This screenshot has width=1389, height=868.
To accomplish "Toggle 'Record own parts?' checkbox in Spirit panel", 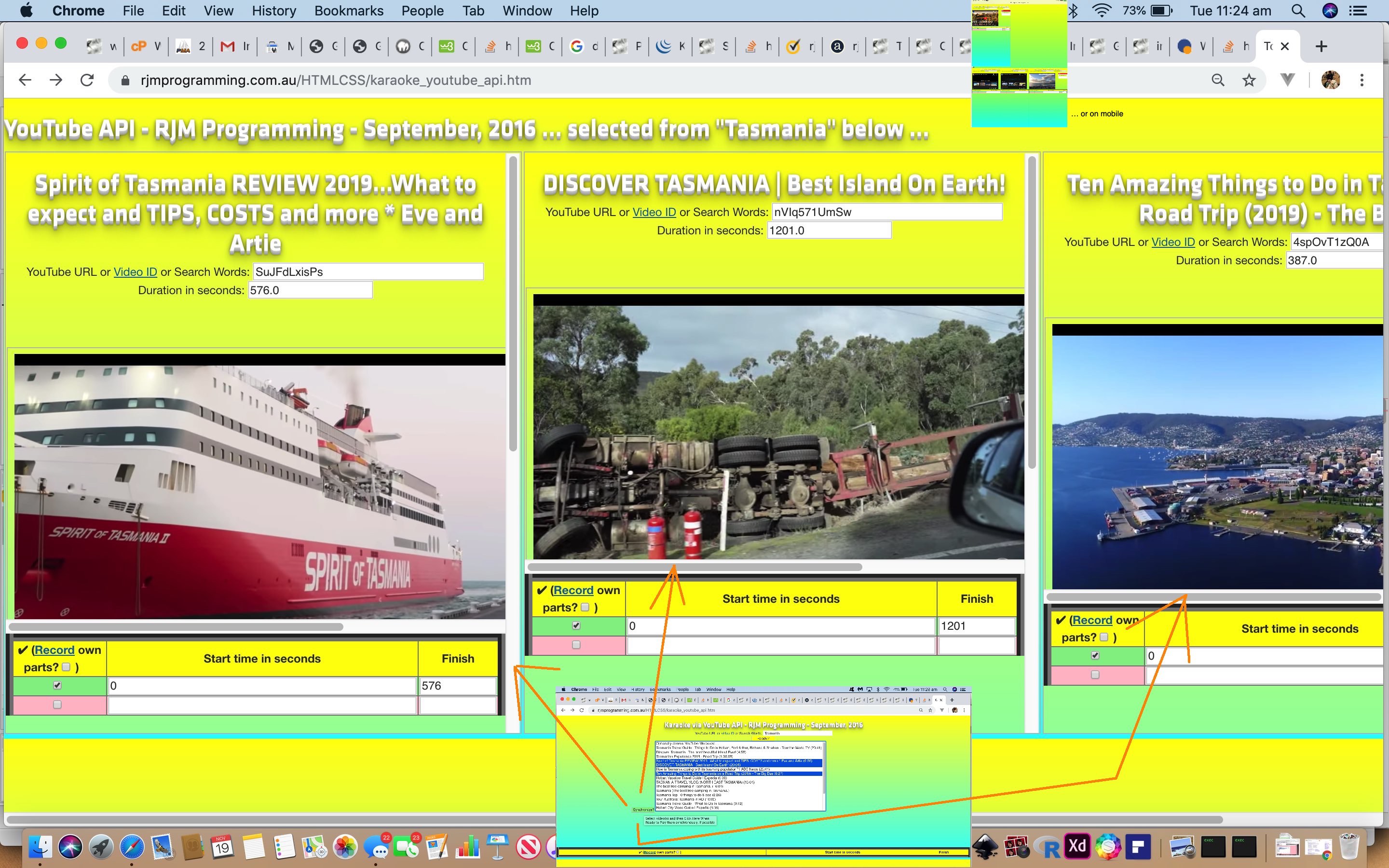I will point(66,667).
